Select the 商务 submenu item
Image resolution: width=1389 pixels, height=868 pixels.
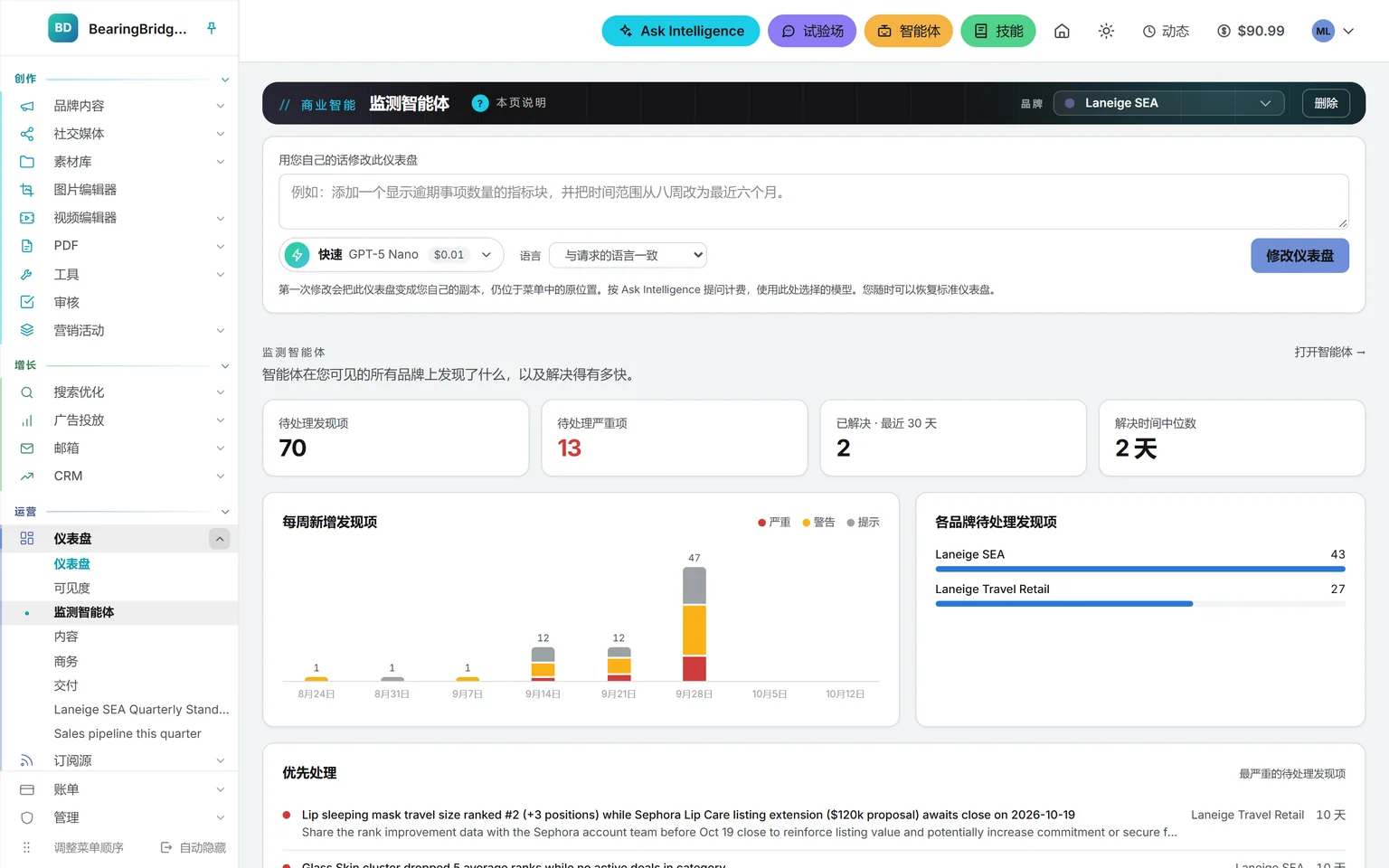pos(66,661)
